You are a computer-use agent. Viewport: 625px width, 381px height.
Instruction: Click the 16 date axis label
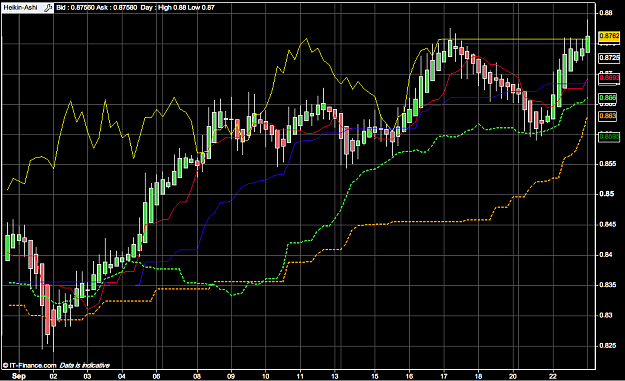[409, 376]
